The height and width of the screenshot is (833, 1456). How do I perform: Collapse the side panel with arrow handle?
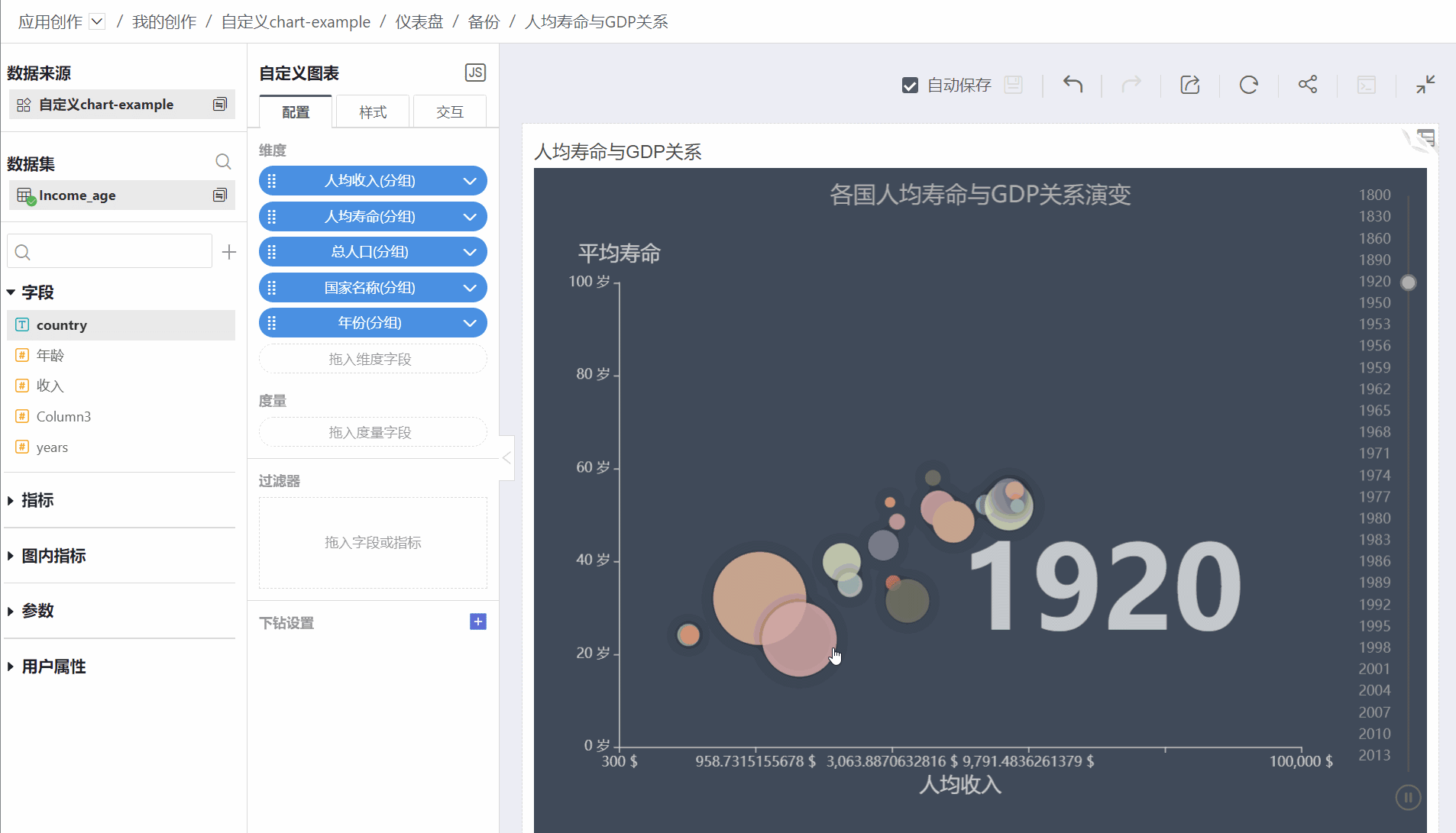506,458
